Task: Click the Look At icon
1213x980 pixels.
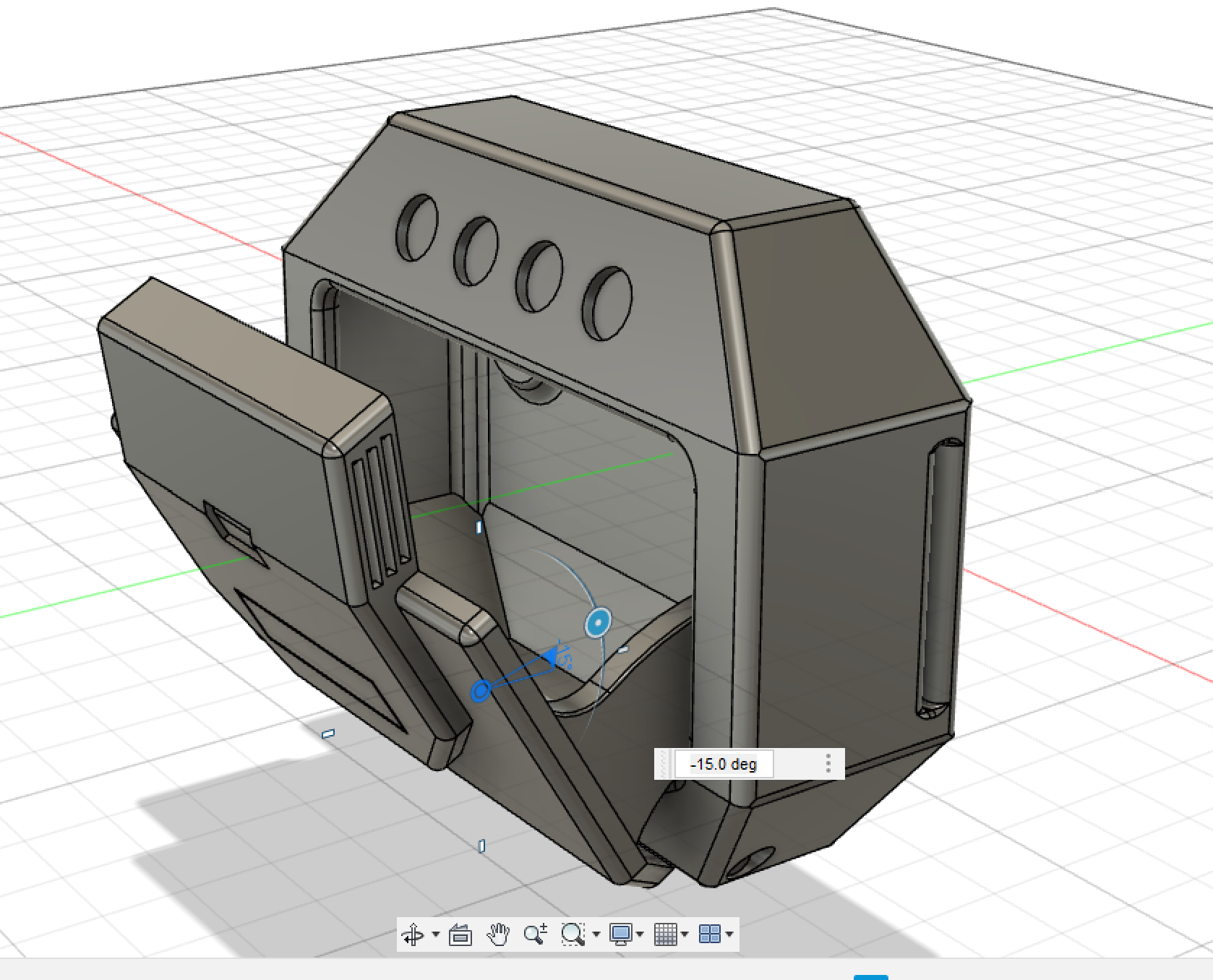Action: tap(460, 934)
